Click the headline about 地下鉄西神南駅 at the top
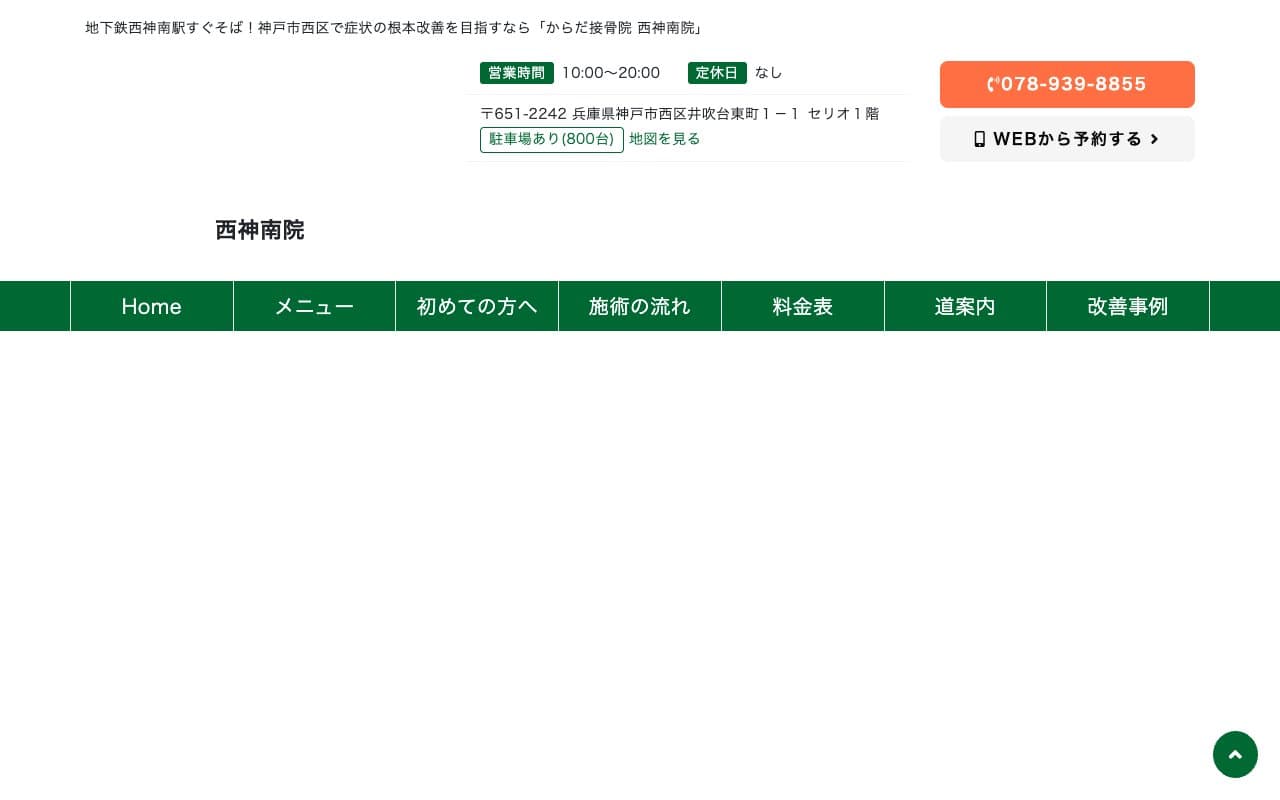Viewport: 1280px width, 800px height. [394, 27]
